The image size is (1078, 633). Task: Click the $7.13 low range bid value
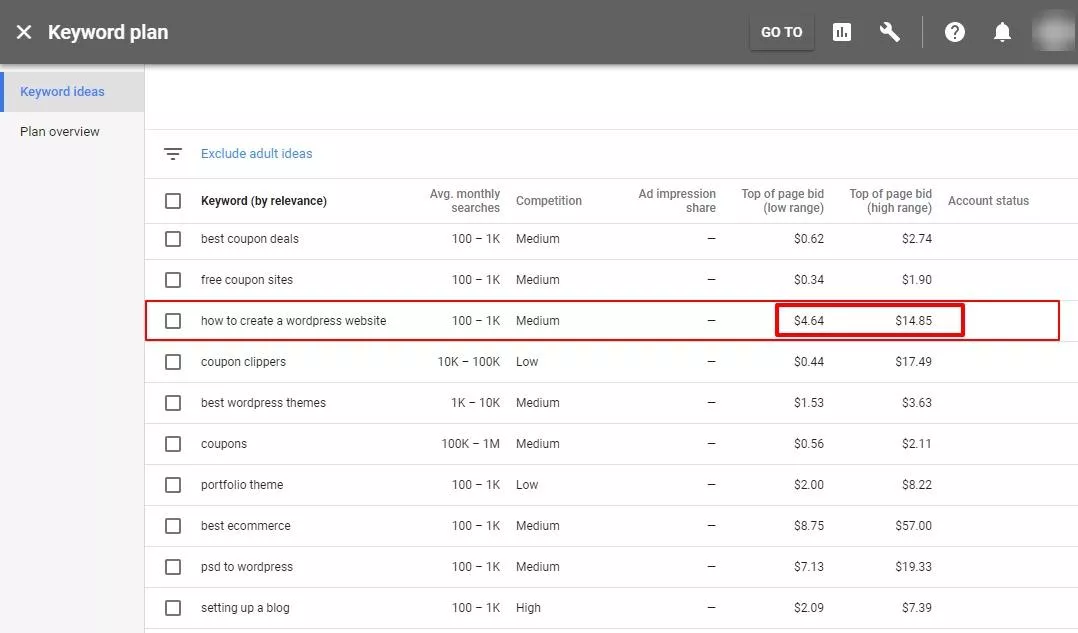click(808, 567)
